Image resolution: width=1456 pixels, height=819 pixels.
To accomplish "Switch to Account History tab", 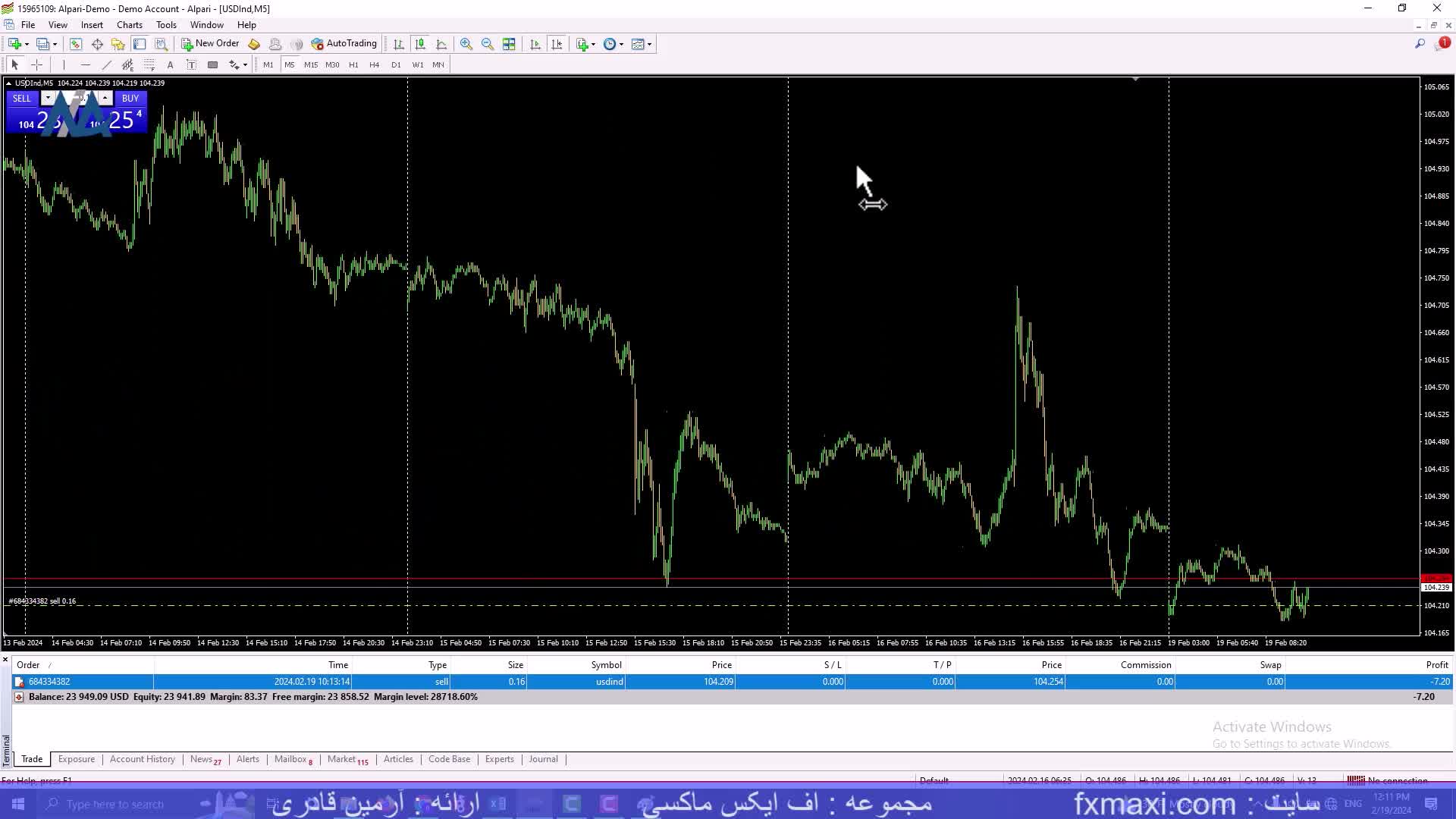I will pos(142,759).
